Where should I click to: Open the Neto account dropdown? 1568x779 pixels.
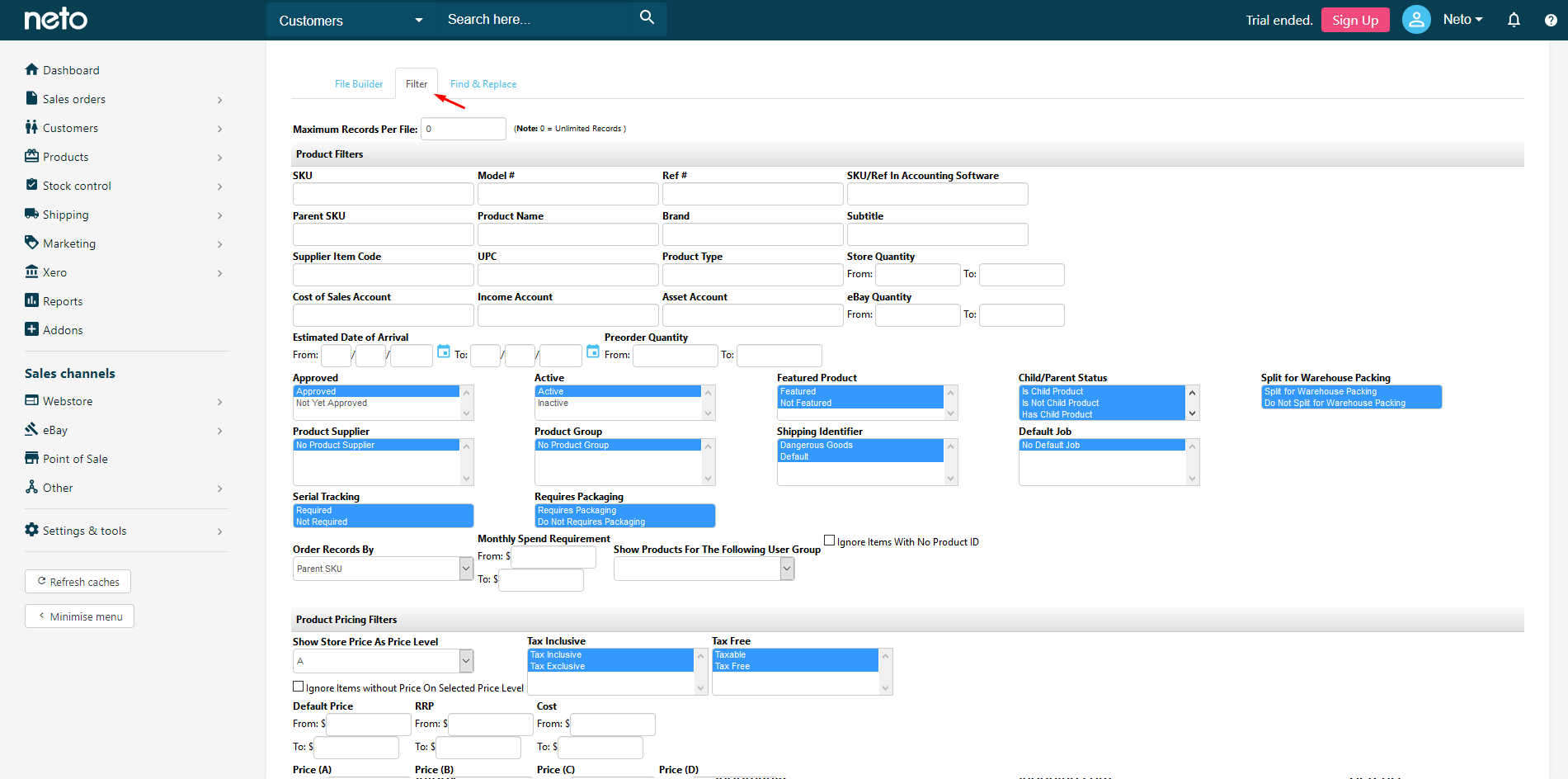[1462, 19]
